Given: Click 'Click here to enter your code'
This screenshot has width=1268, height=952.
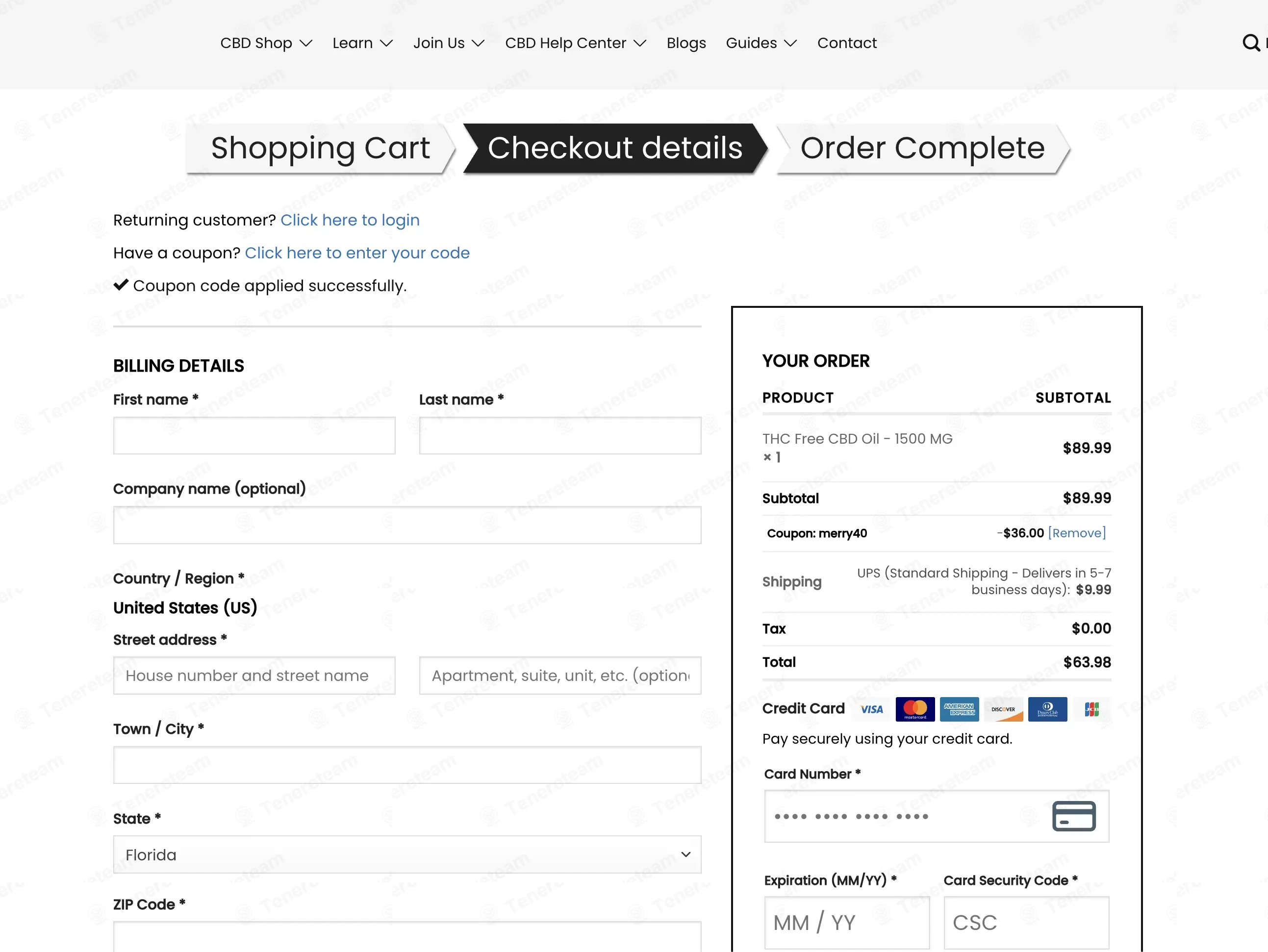Looking at the screenshot, I should pos(356,253).
